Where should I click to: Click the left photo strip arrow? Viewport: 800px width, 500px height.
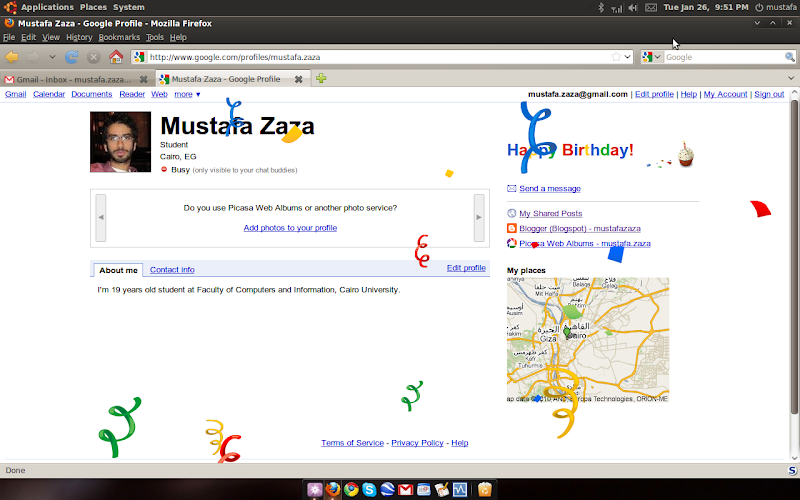point(101,217)
